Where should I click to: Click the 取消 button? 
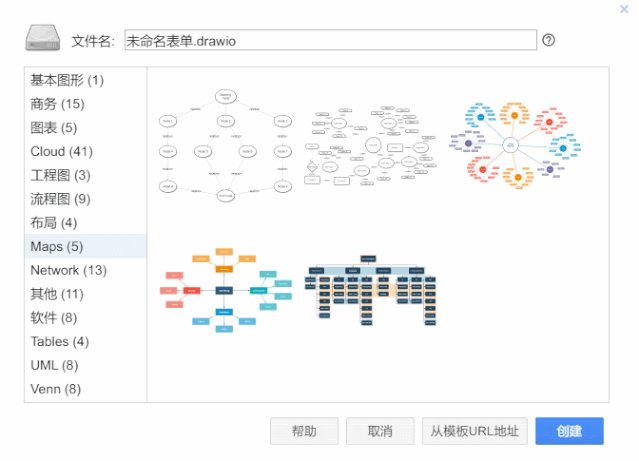point(380,431)
